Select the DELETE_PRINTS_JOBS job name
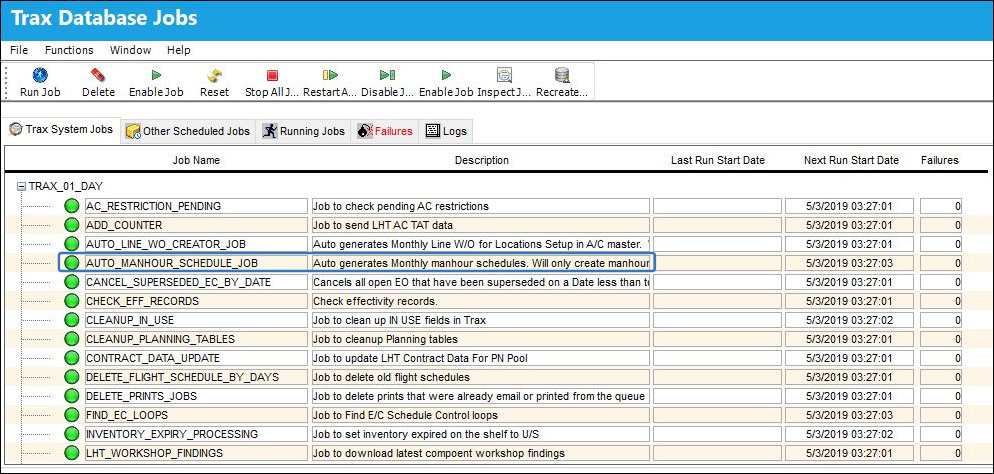The image size is (994, 474). coord(196,396)
